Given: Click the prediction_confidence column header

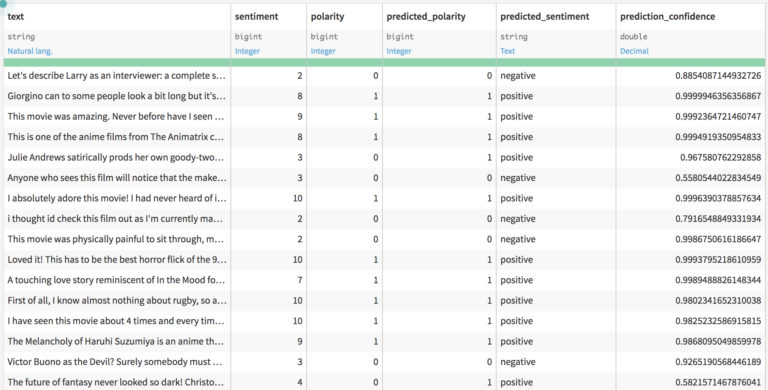Looking at the screenshot, I should [667, 16].
